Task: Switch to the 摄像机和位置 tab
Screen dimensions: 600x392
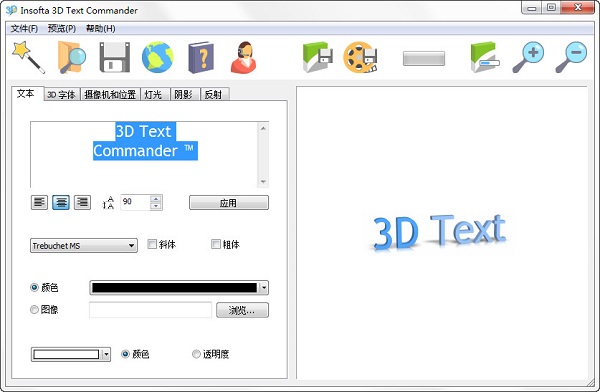Action: coord(110,95)
